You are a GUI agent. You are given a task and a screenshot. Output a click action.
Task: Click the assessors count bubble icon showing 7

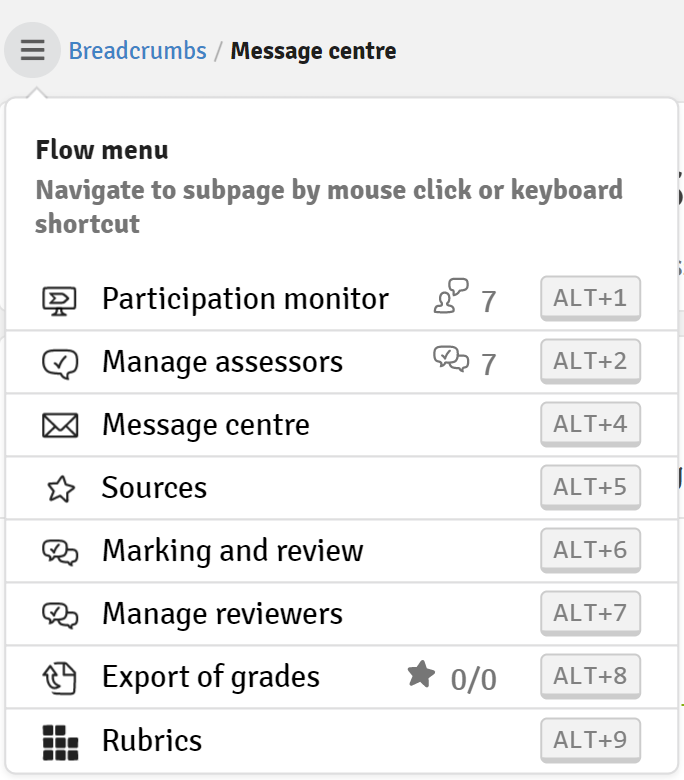(451, 359)
